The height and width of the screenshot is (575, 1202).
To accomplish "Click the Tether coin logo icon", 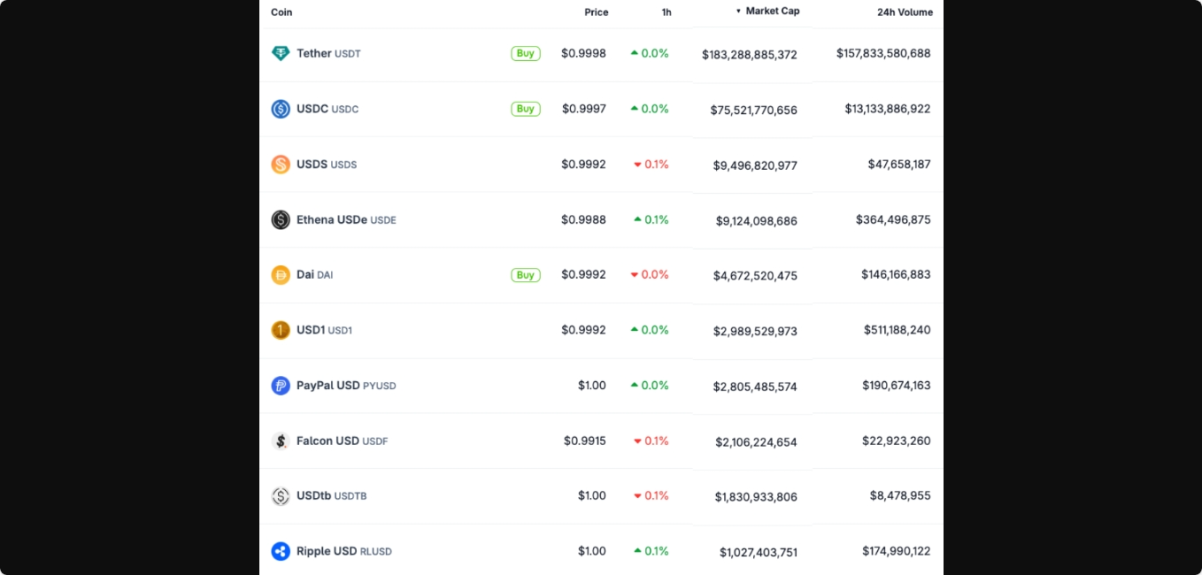I will coord(281,54).
